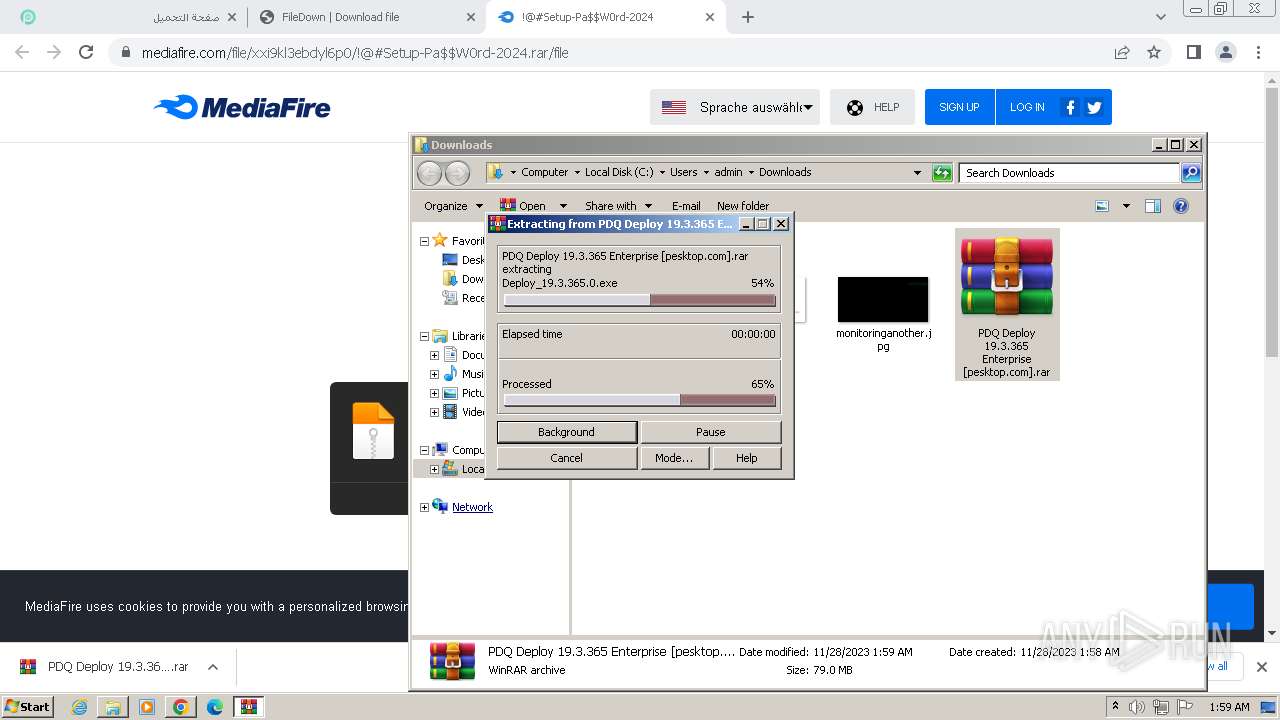Screen dimensions: 1280x720
Task: Open the Start menu
Action: tap(27, 706)
